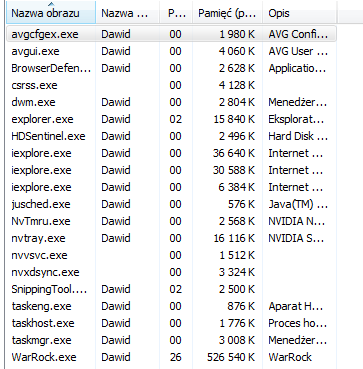
Task: Click the Proces ho... description cell
Action: [x=298, y=323]
